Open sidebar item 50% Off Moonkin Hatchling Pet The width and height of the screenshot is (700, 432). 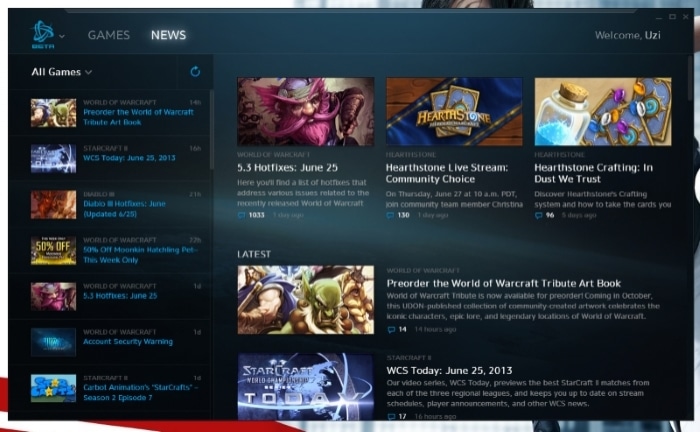pyautogui.click(x=140, y=254)
